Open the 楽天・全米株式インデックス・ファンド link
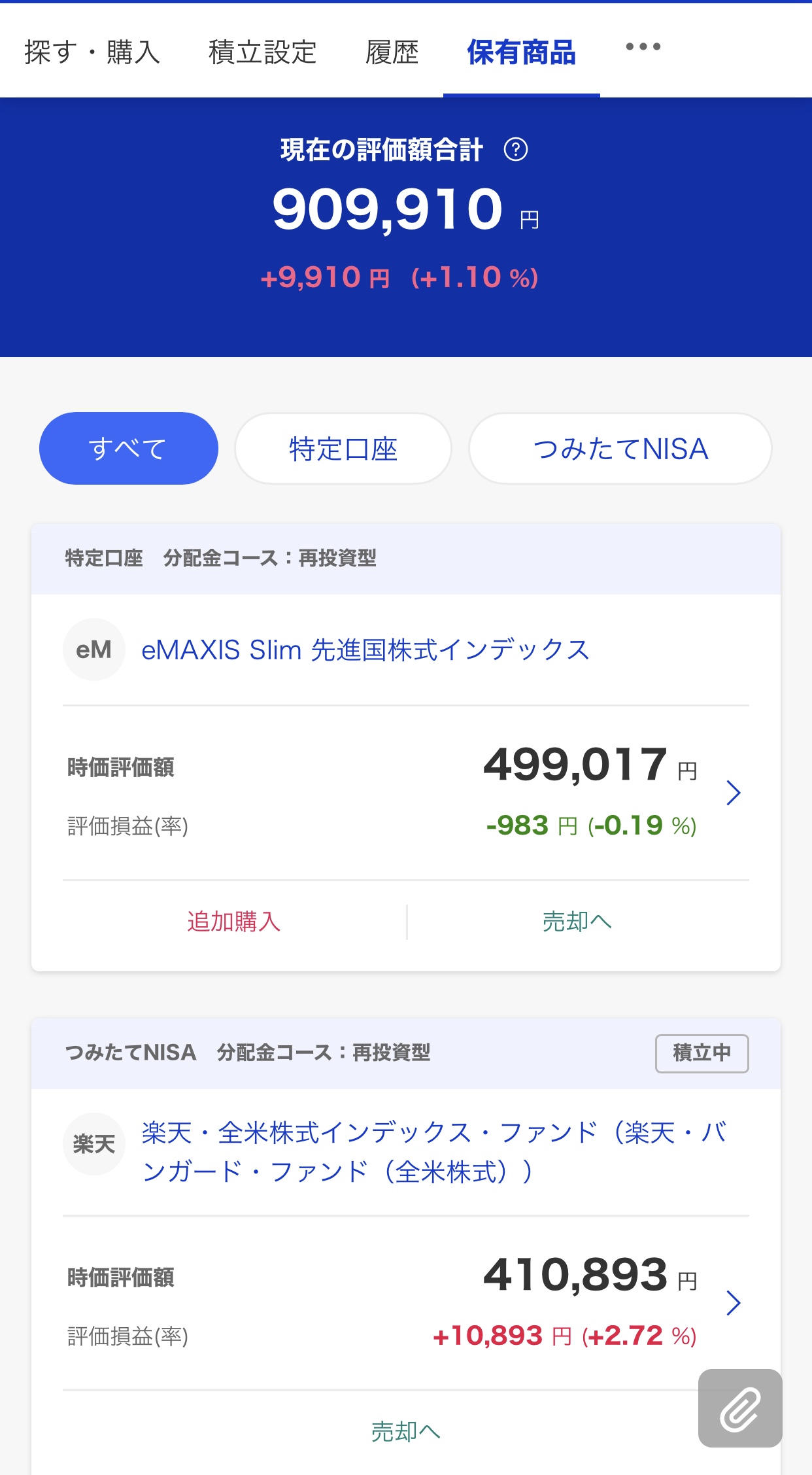Screen dimensions: 812x1475 (x=434, y=1152)
